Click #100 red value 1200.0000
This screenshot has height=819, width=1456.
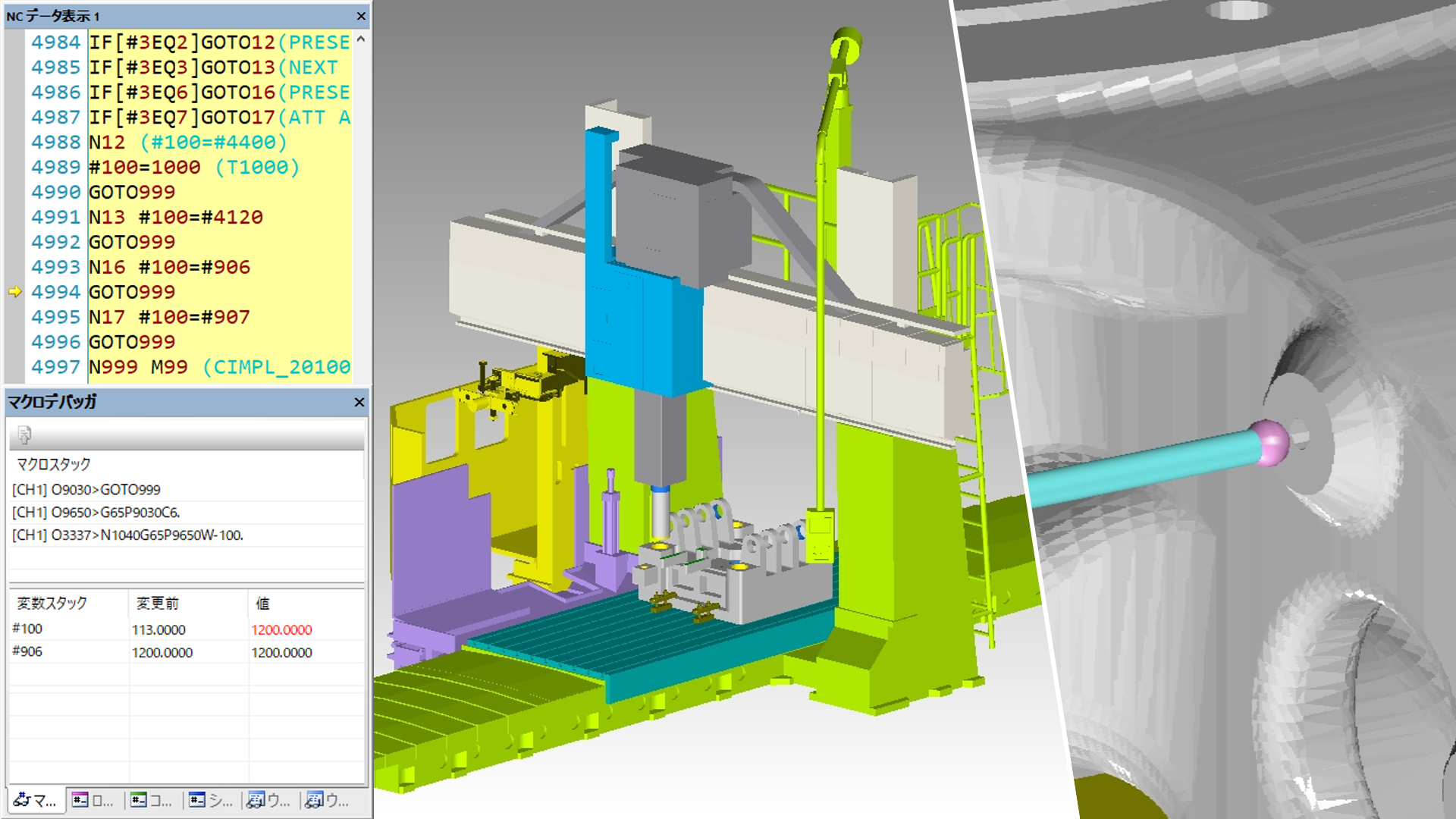click(281, 630)
